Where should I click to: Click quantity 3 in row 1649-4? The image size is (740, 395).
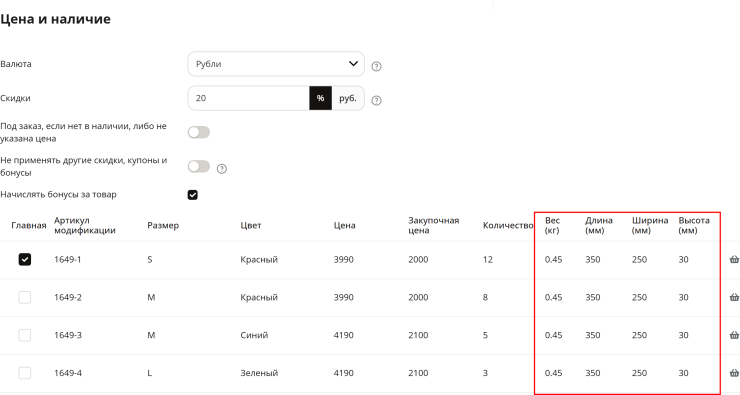coord(485,373)
